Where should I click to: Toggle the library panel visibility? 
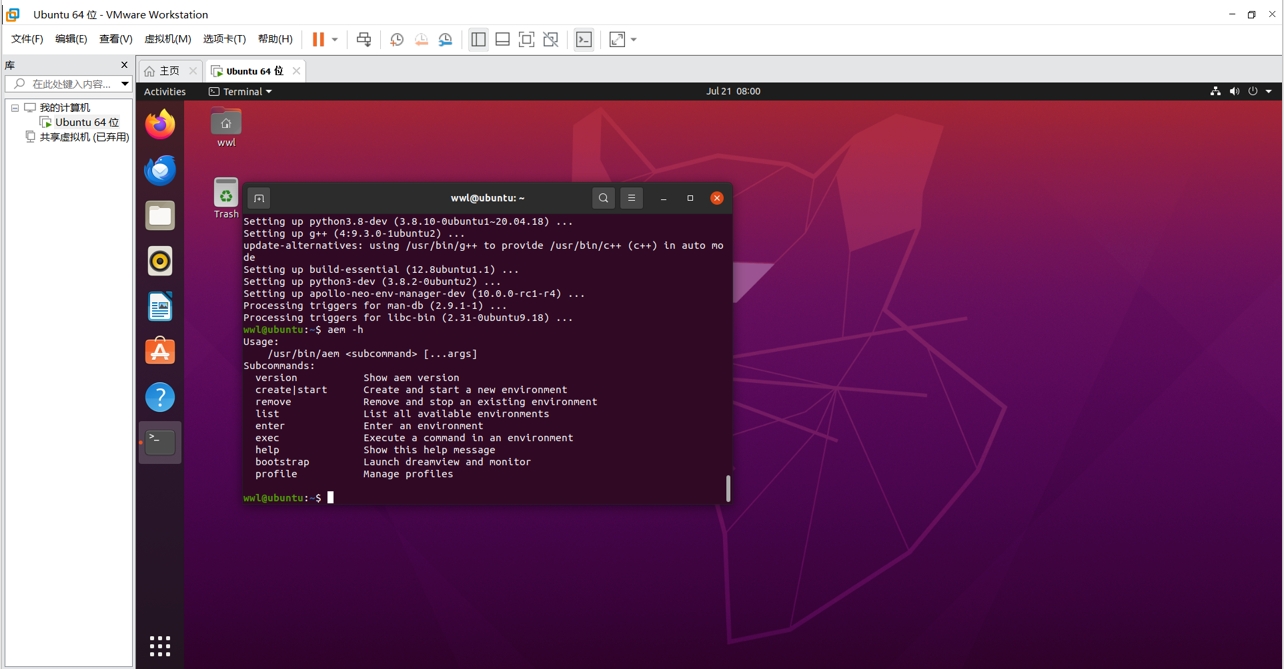(x=478, y=39)
